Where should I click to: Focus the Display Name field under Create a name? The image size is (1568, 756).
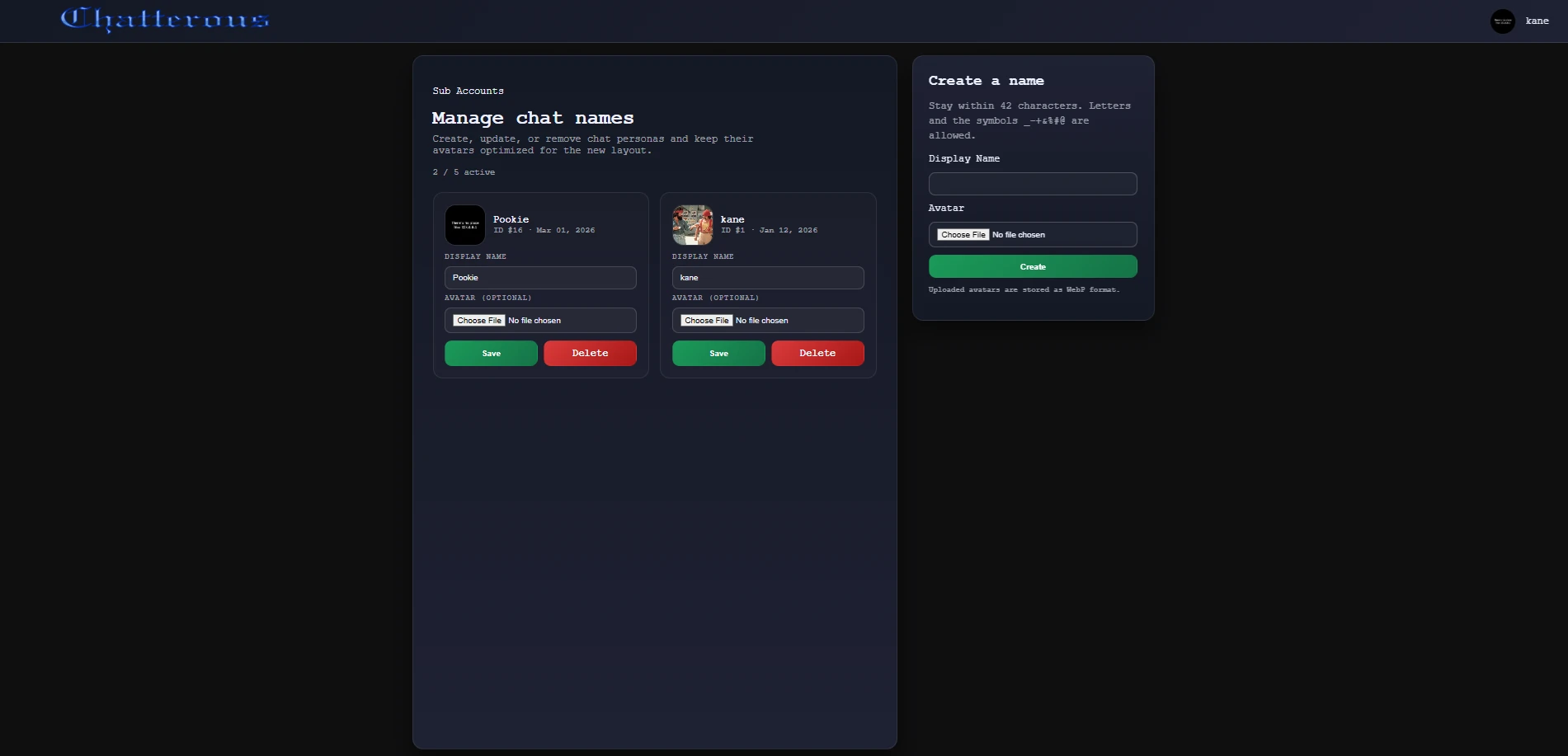point(1032,183)
